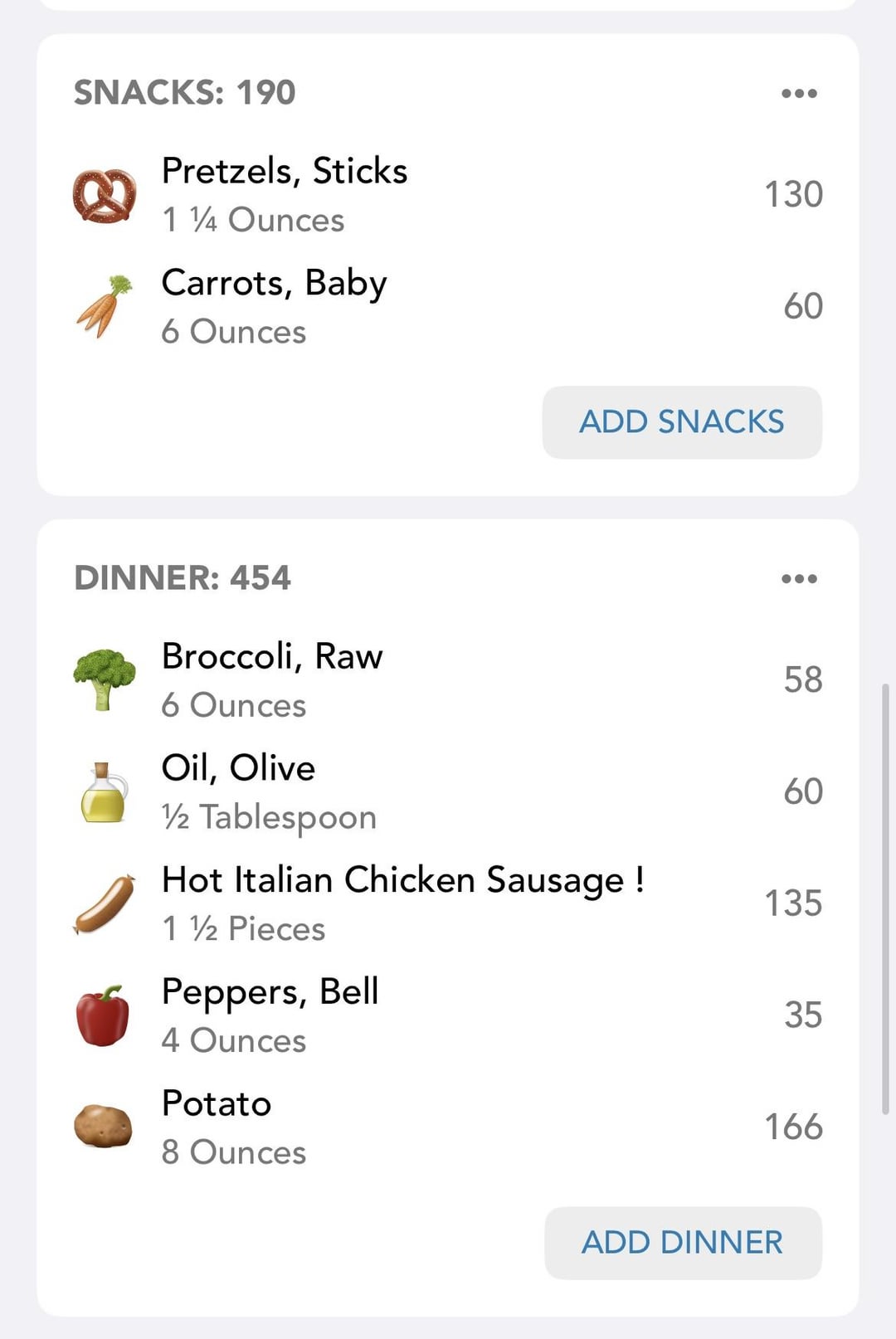
Task: Click the vertical scrollbar handle
Action: tap(885, 899)
